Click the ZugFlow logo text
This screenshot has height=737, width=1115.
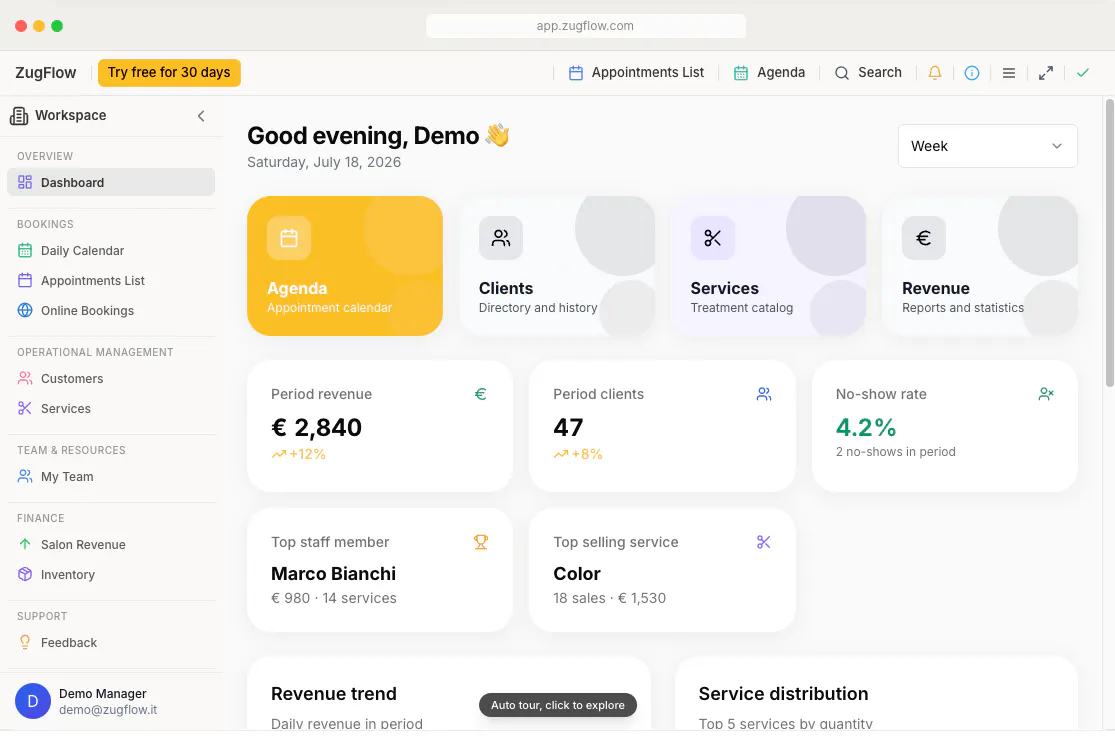46,73
